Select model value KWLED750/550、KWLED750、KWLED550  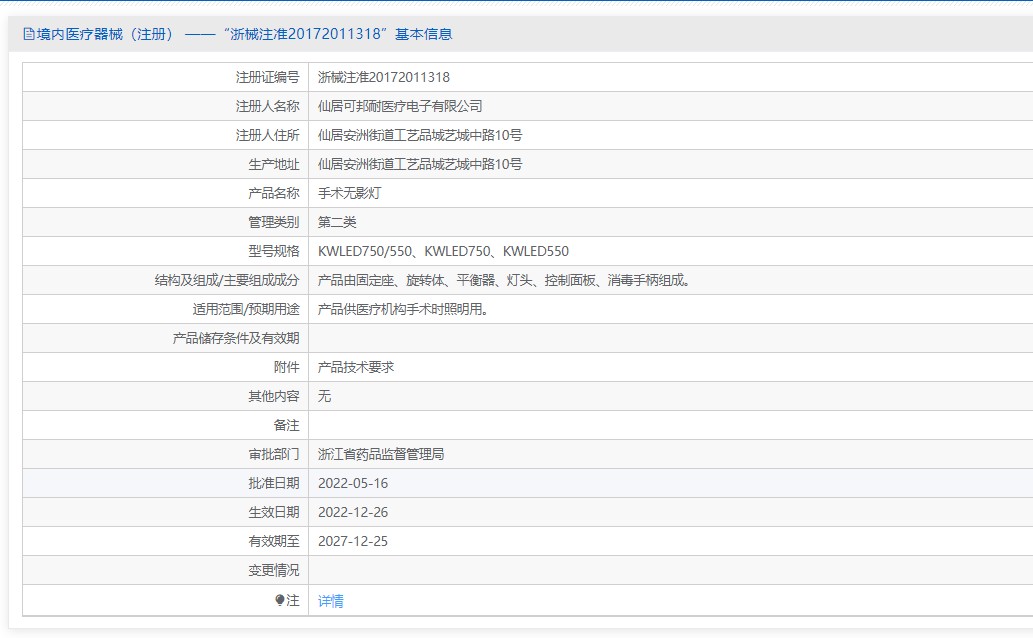pos(443,251)
